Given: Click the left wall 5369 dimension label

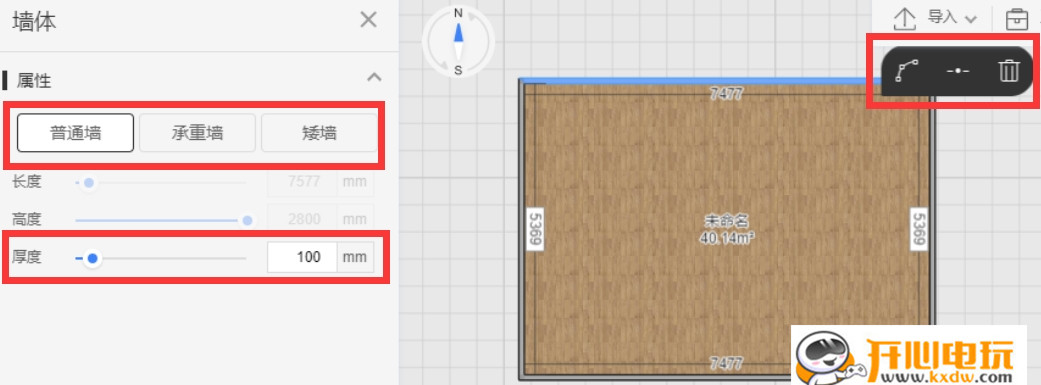Looking at the screenshot, I should [x=535, y=229].
